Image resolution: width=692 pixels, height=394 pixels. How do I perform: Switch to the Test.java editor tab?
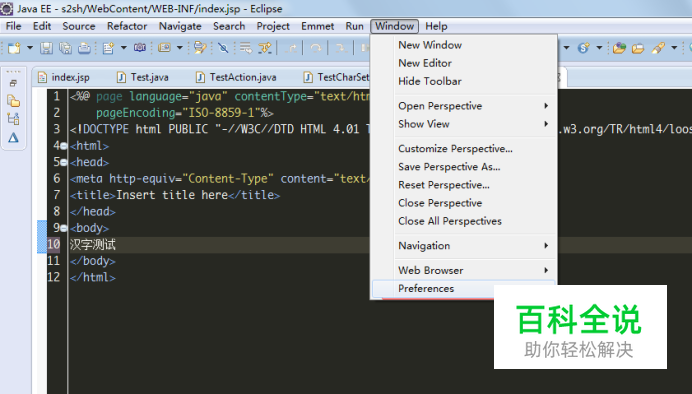143,78
